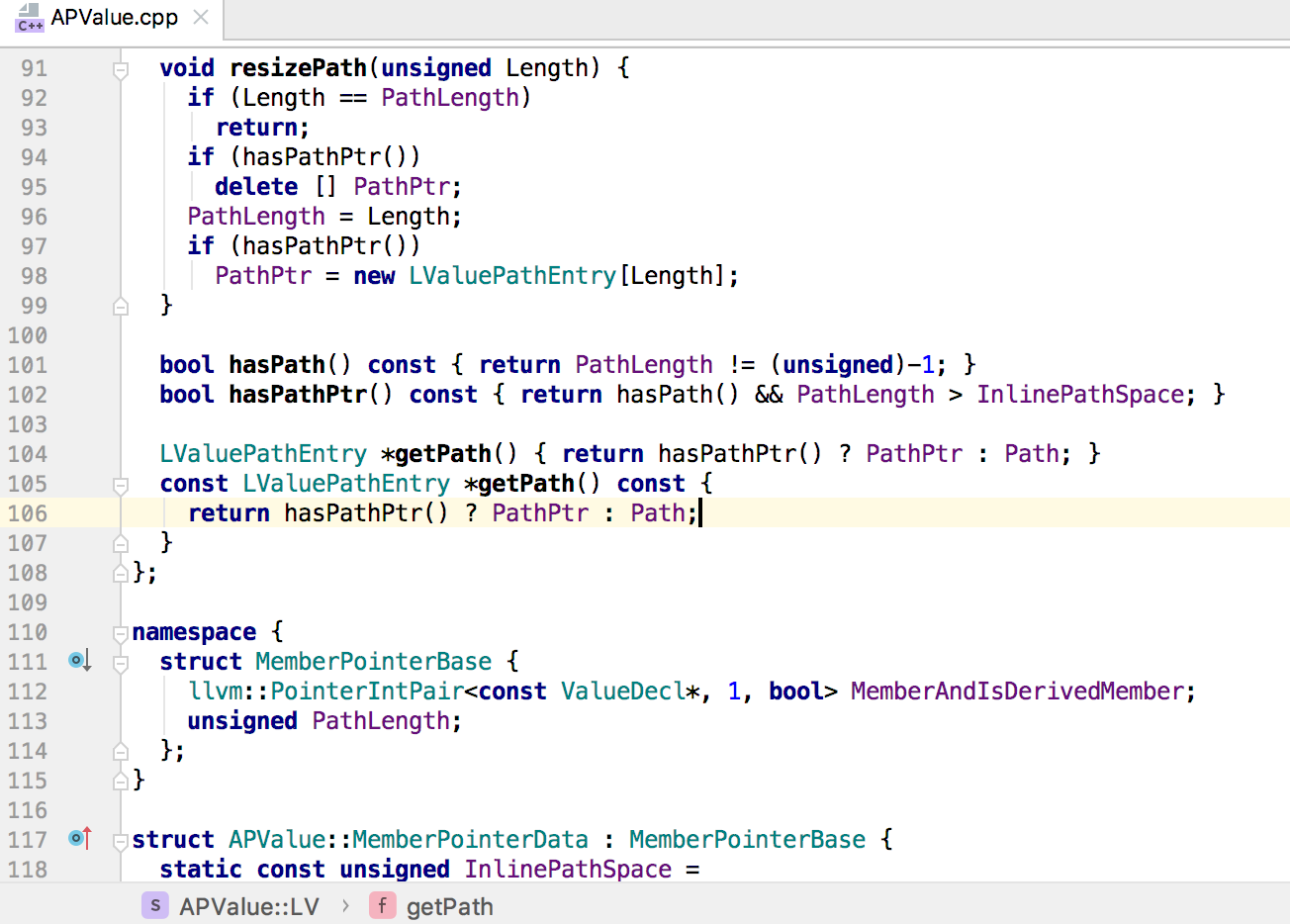Click line number 106 in the gutter
This screenshot has height=924, width=1290.
(28, 513)
